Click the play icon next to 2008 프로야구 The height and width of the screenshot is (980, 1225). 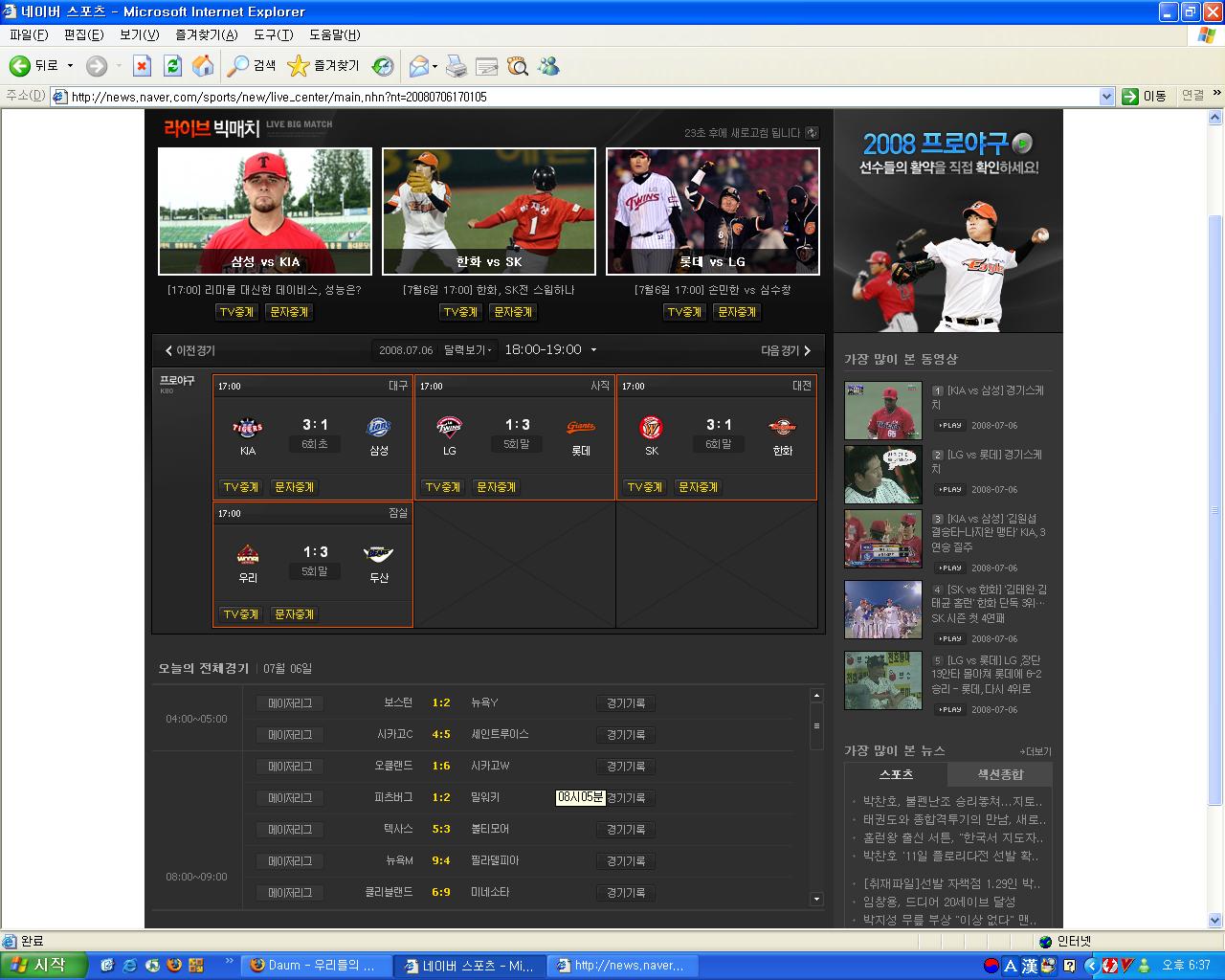1022,144
